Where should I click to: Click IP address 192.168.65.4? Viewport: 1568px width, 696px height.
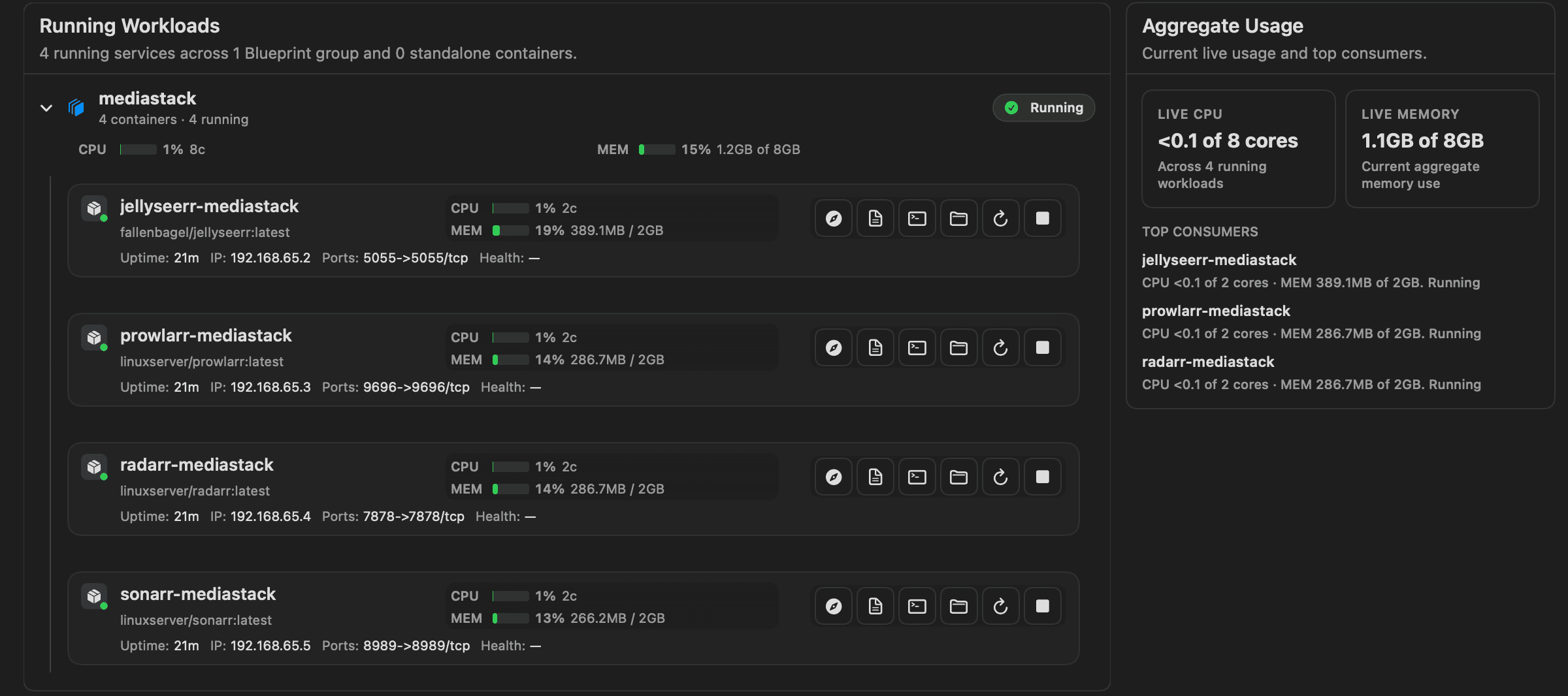point(270,516)
